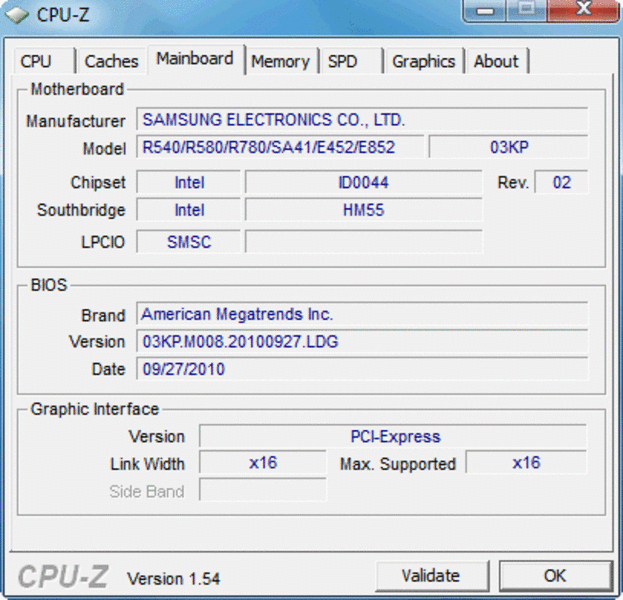Click the LPCIO SMSC value
Screen dimensions: 623x600
tap(189, 242)
